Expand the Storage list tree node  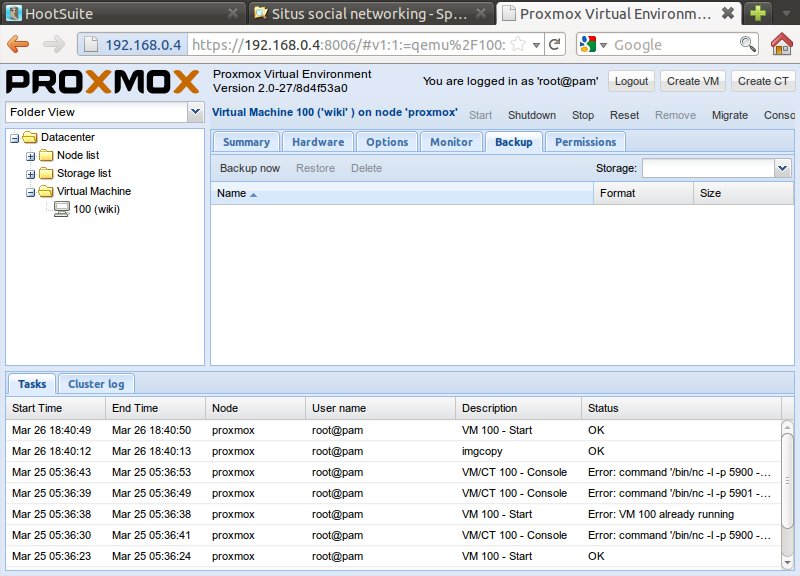click(30, 173)
